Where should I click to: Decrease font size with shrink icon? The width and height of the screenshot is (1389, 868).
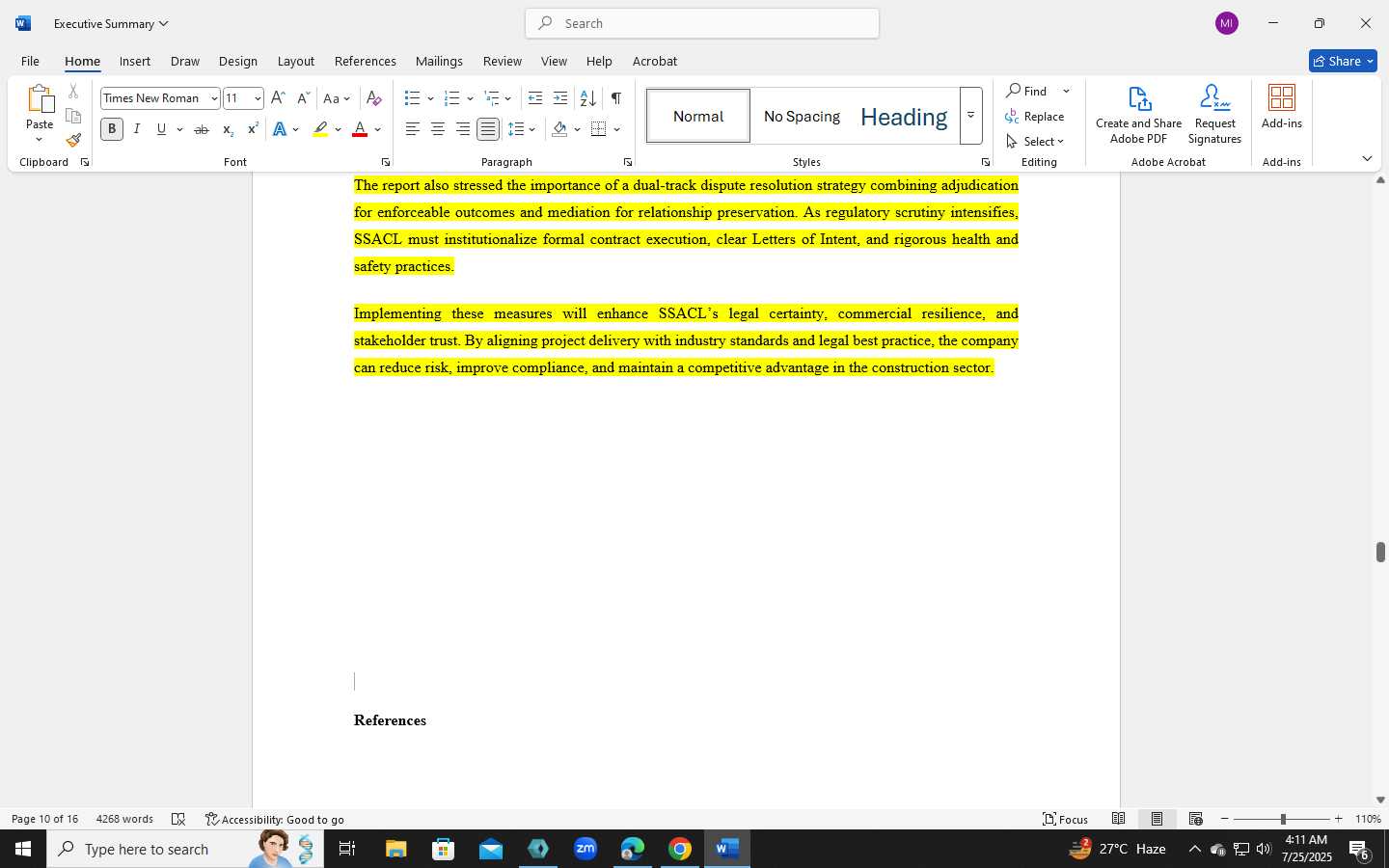click(x=303, y=98)
